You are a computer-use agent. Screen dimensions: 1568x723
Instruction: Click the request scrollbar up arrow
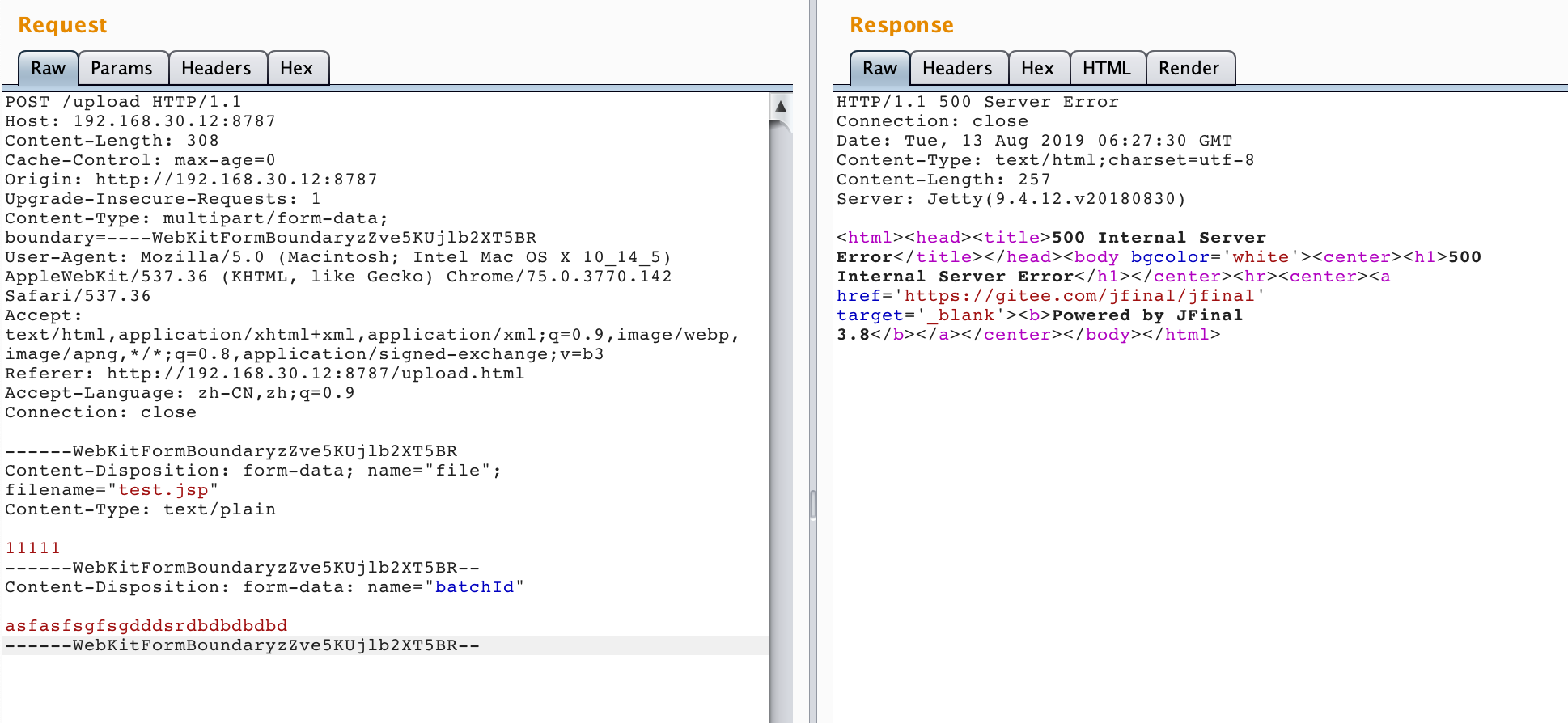pos(781,106)
